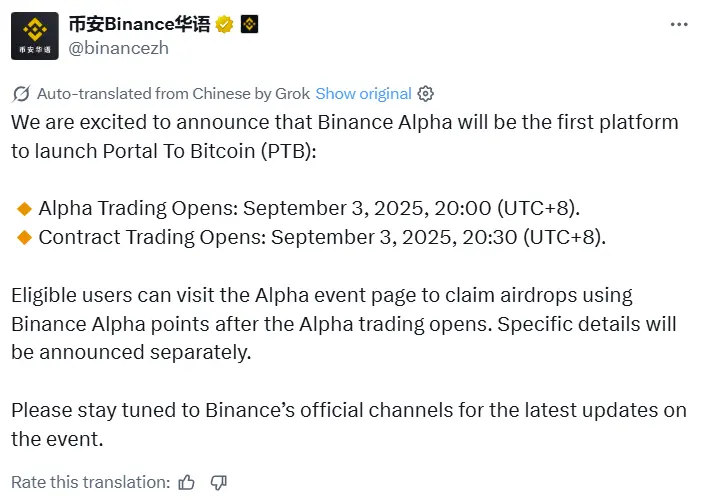Click the square Binance affiliate badge
This screenshot has height=498, width=705.
tap(250, 23)
